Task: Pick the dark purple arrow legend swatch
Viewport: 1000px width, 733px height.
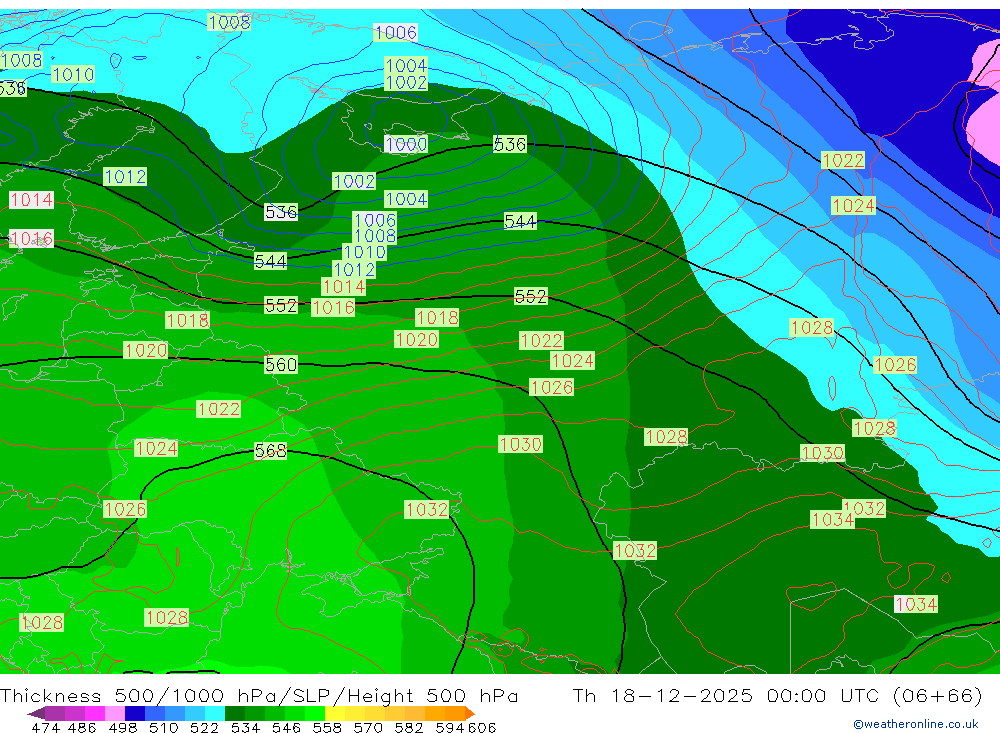Action: 36,713
